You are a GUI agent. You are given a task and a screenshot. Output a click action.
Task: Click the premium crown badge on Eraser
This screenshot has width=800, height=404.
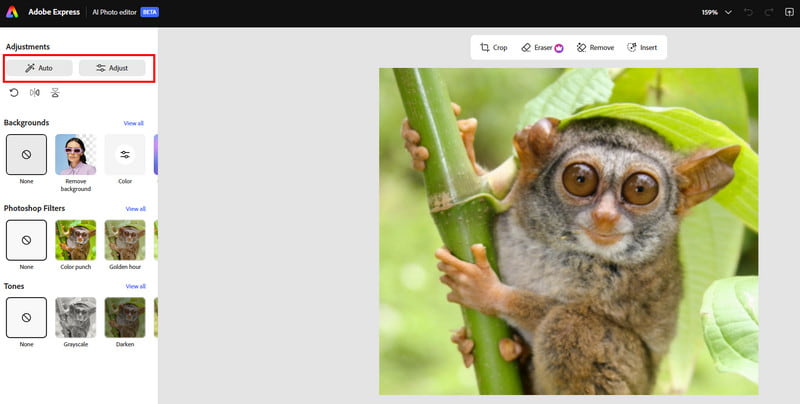click(559, 48)
